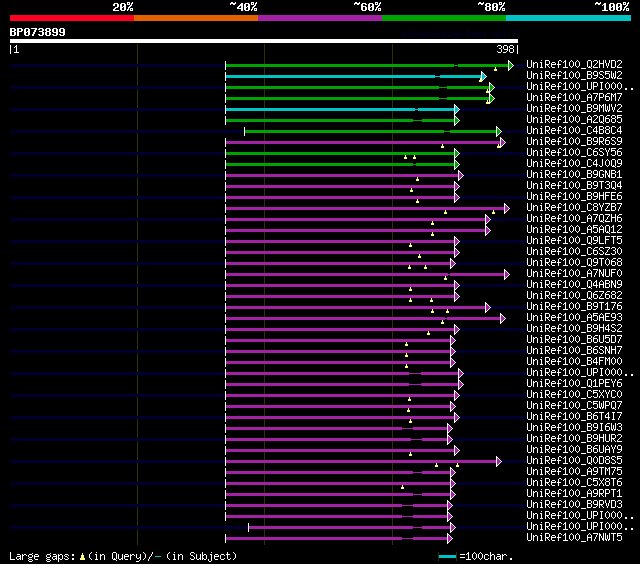Select label UniRef100_B6SNH7
640x564 pixels.
coord(574,351)
